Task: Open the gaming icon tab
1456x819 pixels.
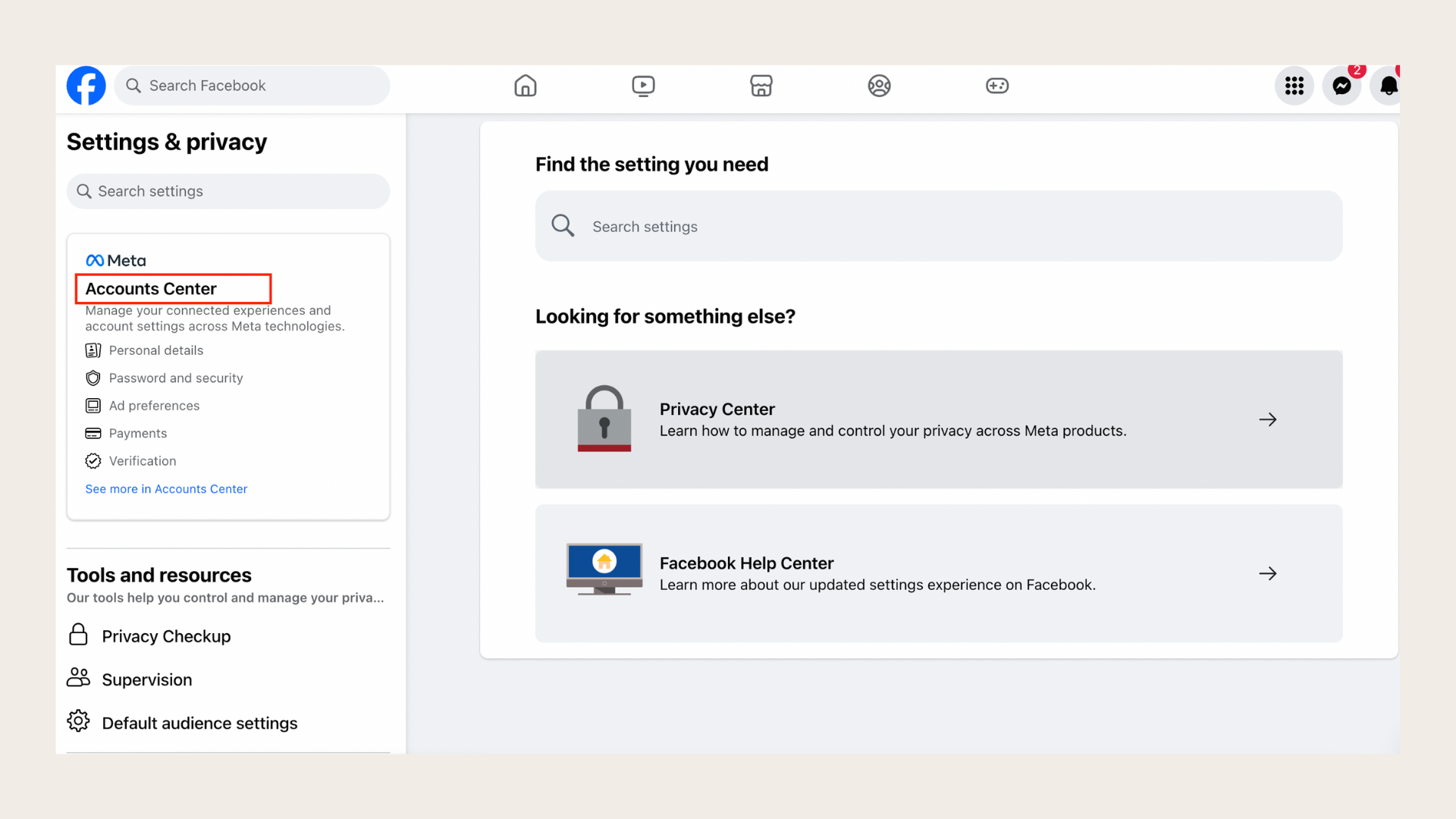Action: coord(997,85)
